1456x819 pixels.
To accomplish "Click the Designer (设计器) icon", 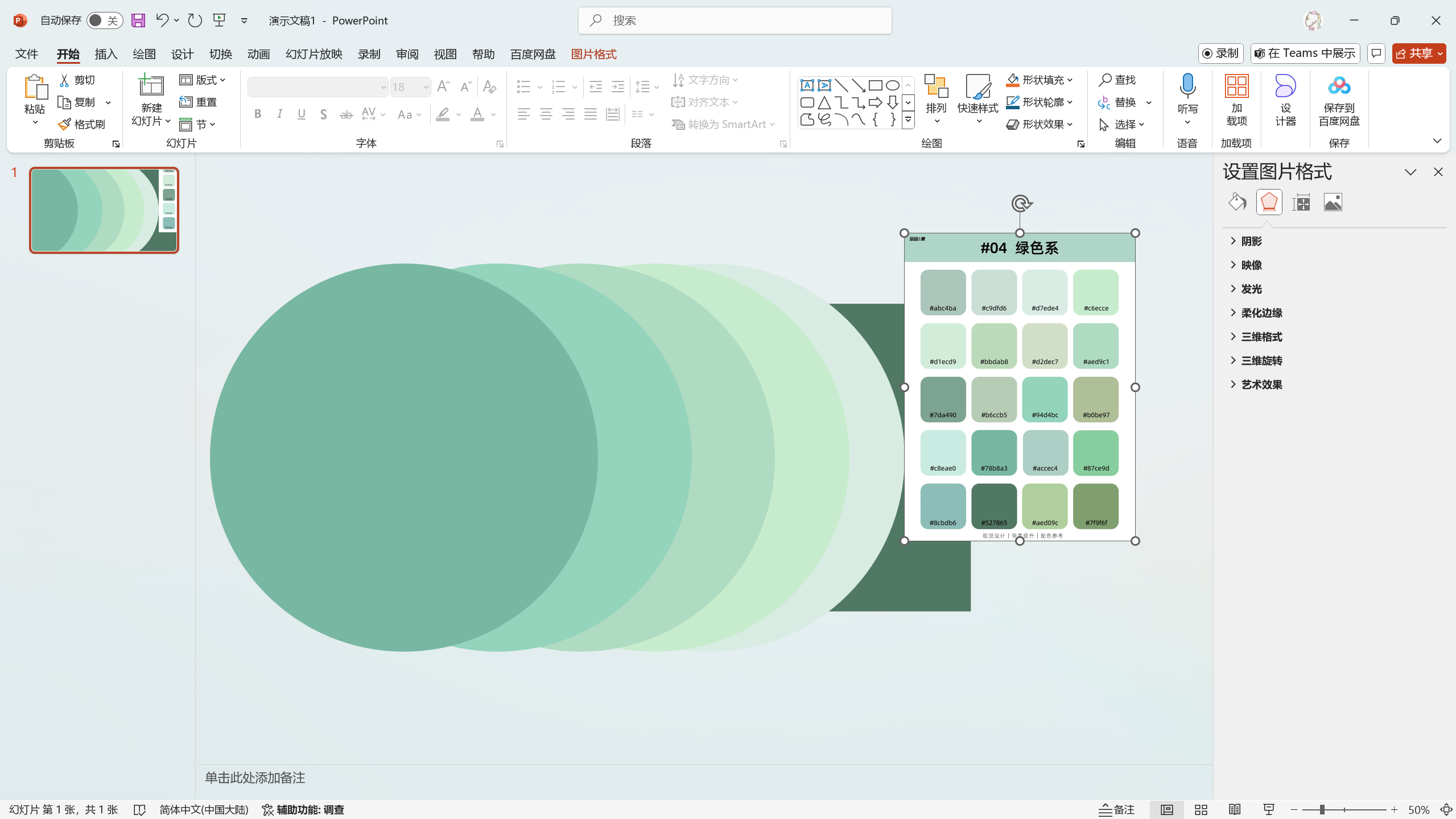I will pos(1285,87).
